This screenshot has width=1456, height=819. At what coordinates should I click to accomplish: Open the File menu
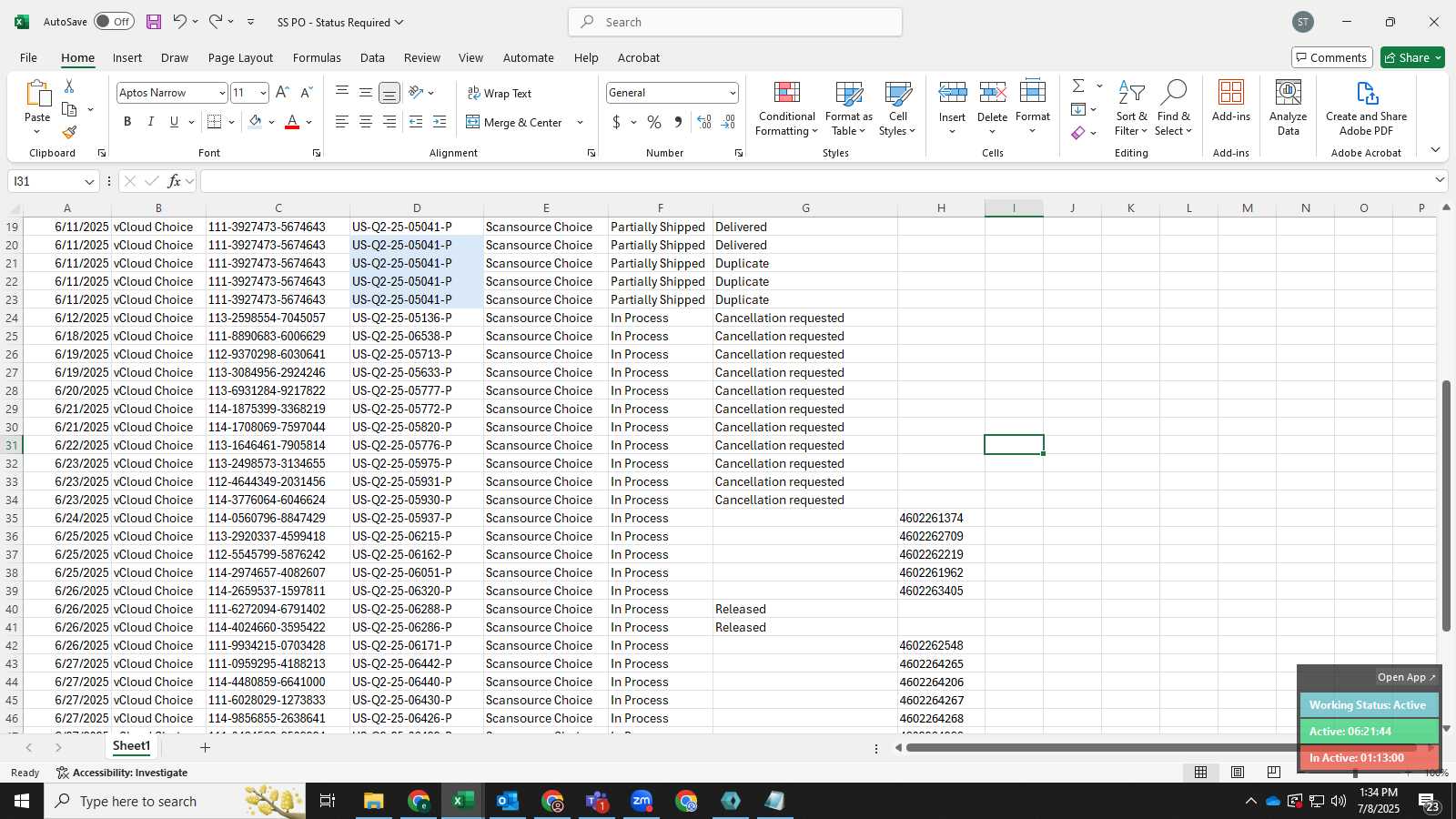pyautogui.click(x=28, y=57)
